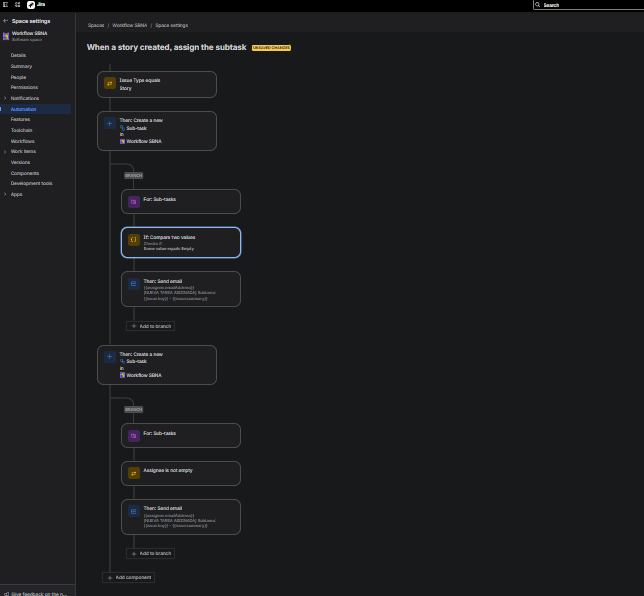Image resolution: width=644 pixels, height=596 pixels.
Task: Click the email icon of first Send email action
Action: [x=133, y=283]
